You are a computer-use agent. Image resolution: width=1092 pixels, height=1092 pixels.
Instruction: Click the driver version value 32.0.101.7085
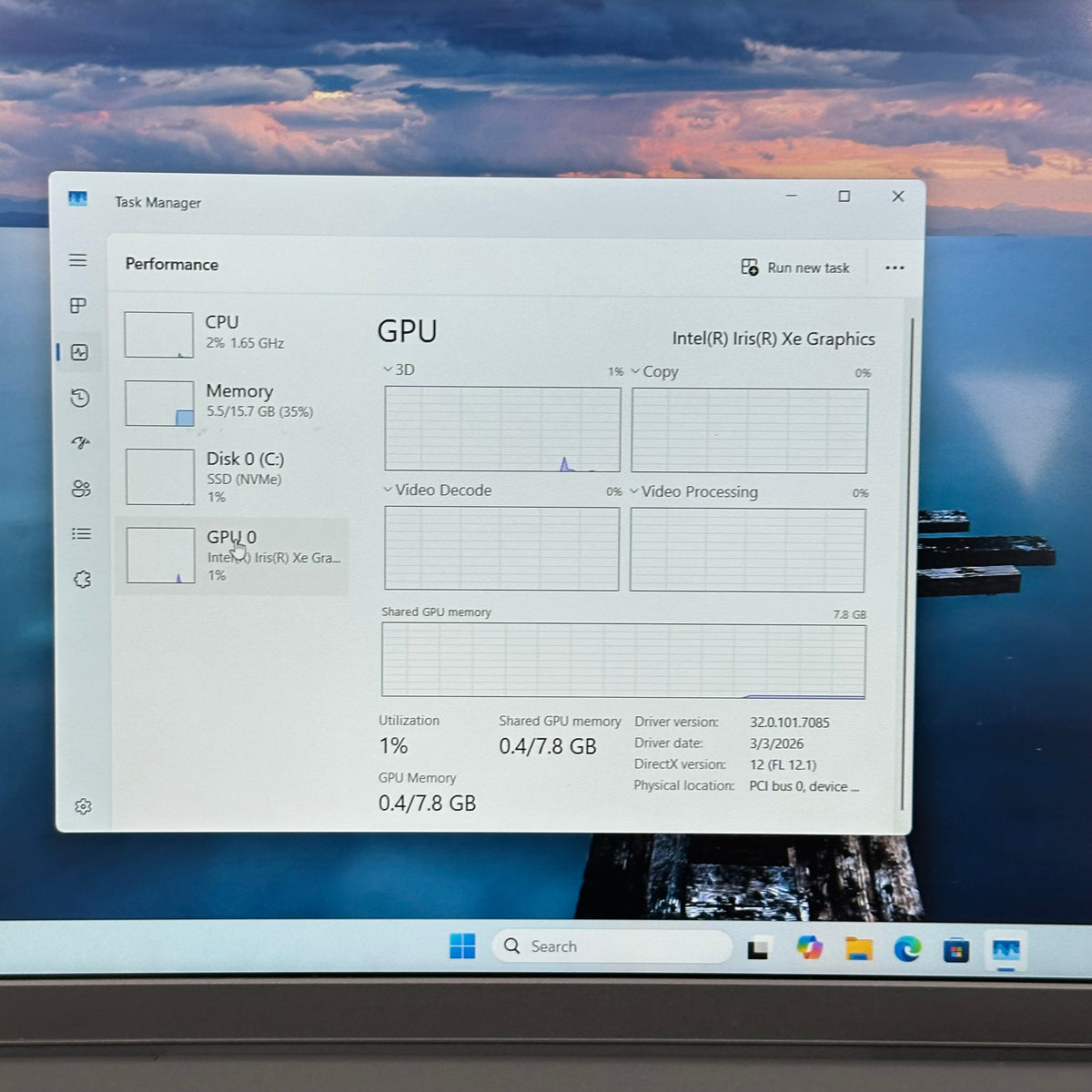pyautogui.click(x=790, y=723)
